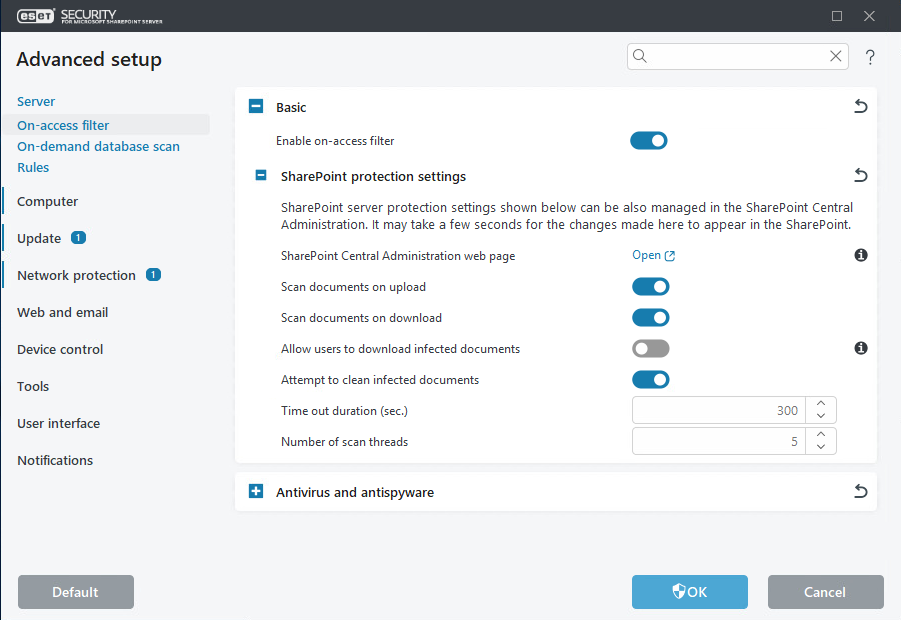Turn off Scan documents on upload
901x620 pixels.
point(650,287)
